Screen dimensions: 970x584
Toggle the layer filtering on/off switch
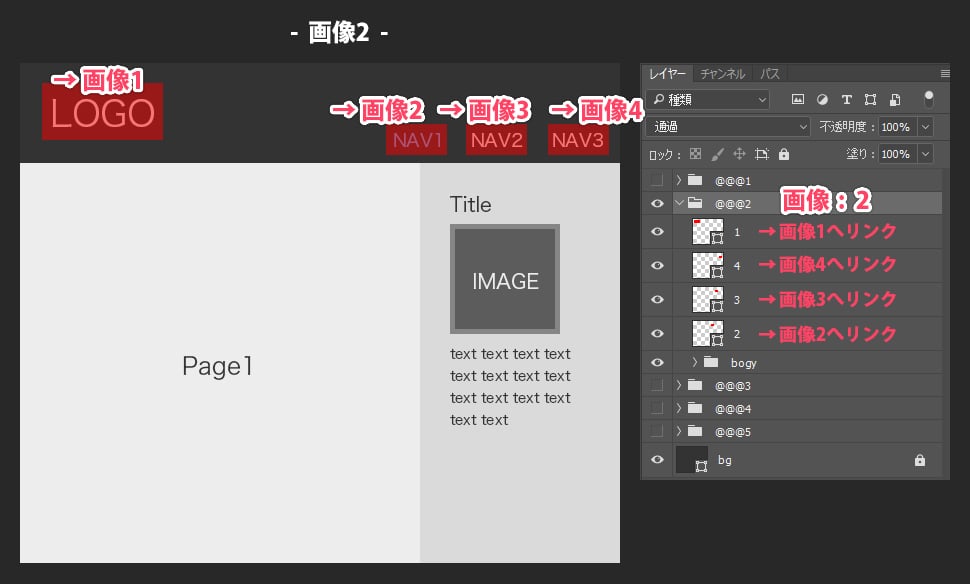929,99
